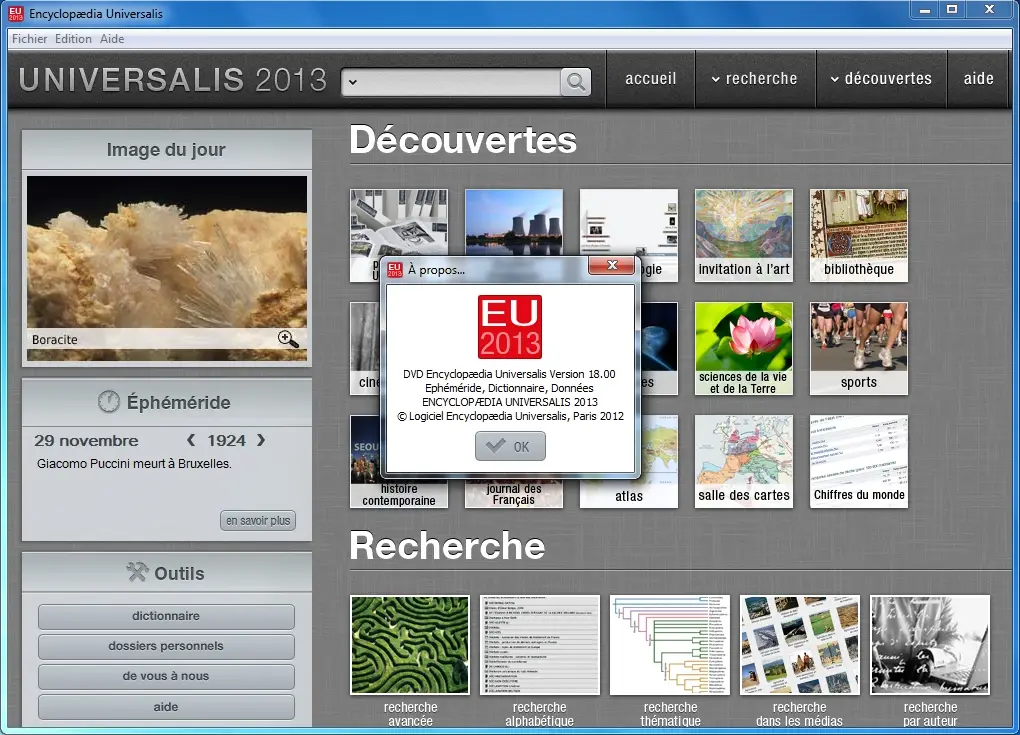Screen dimensions: 1020x735
Task: Zoom the Boracite image with magnifier icon
Action: (x=288, y=339)
